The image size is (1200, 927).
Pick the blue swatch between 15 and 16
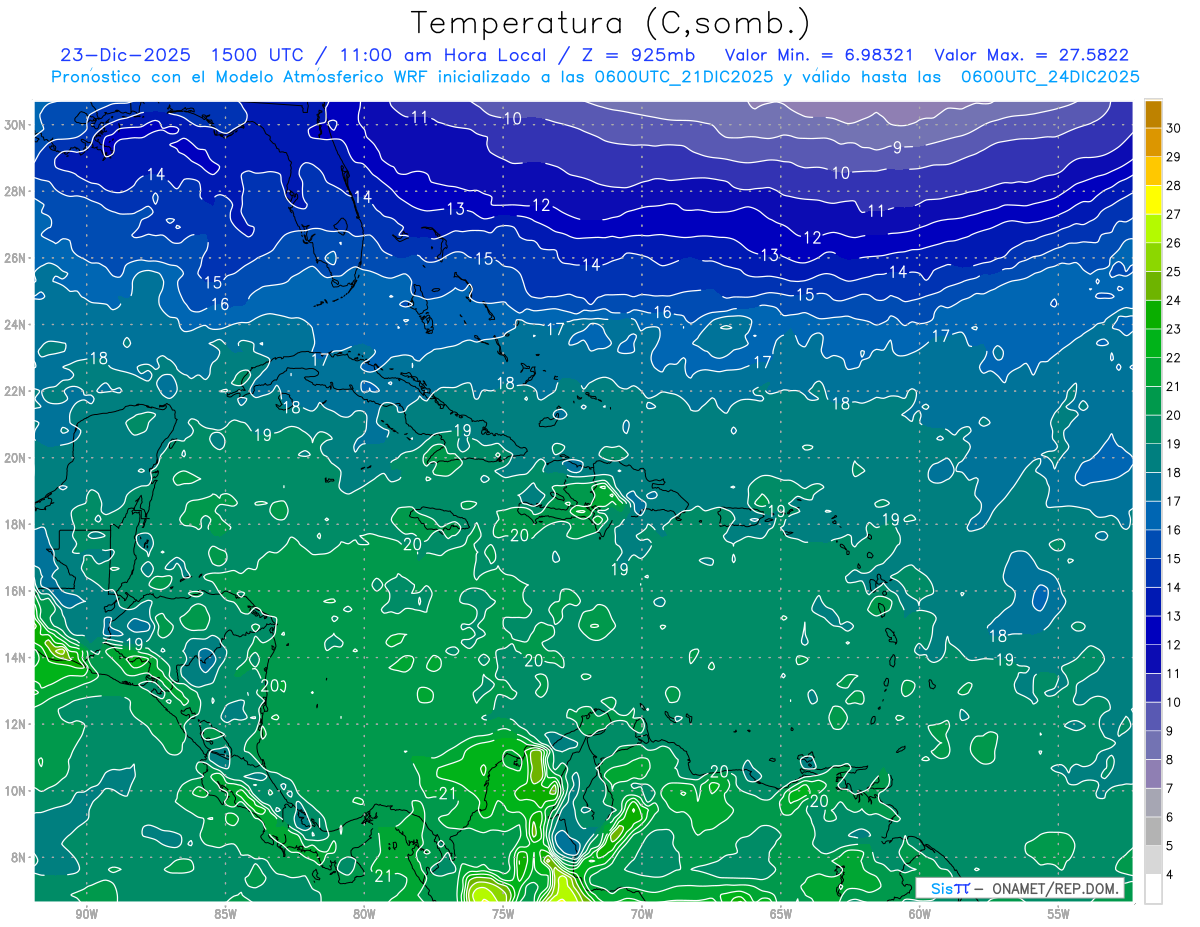(1154, 545)
